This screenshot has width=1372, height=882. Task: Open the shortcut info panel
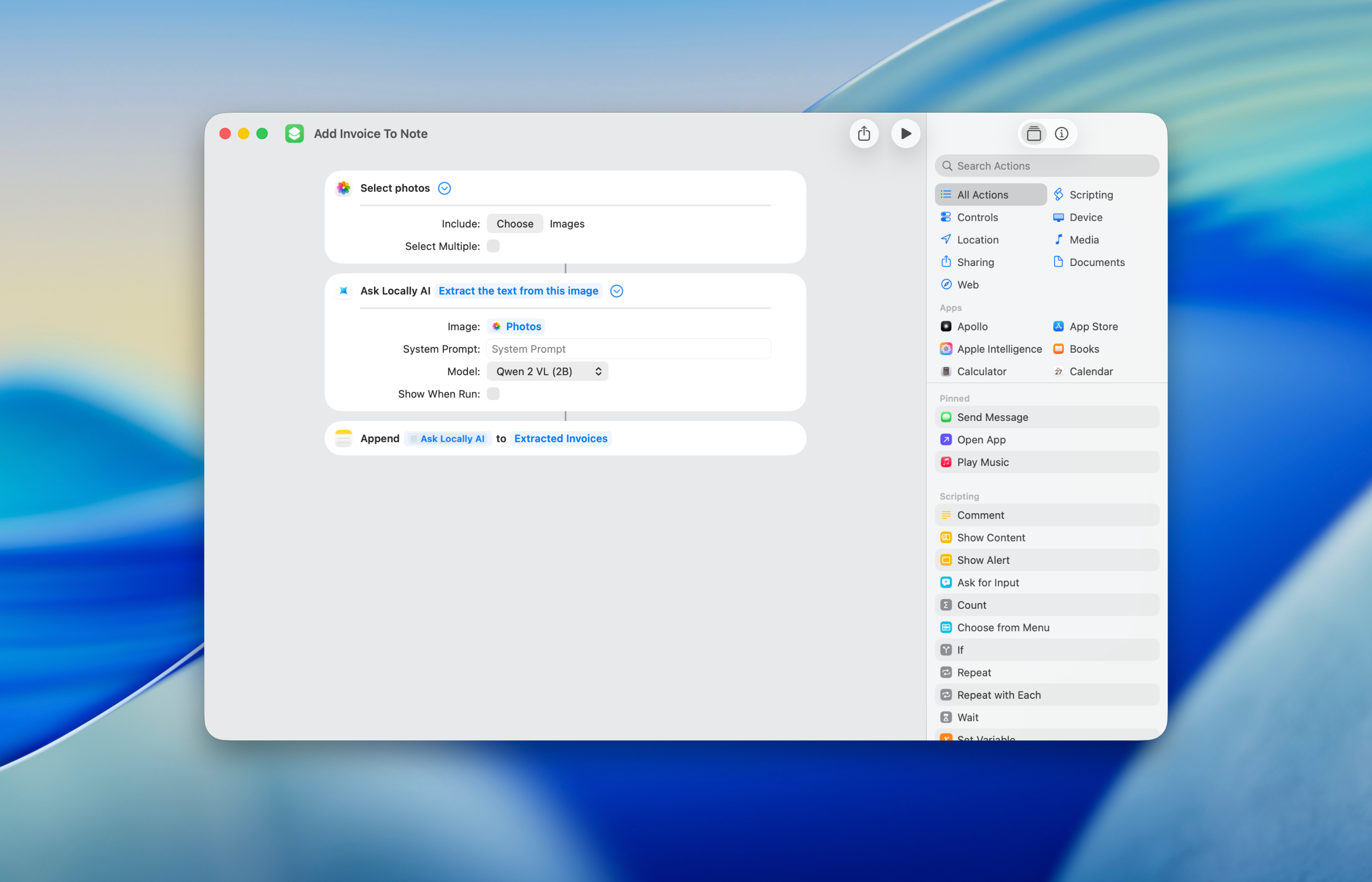1062,134
